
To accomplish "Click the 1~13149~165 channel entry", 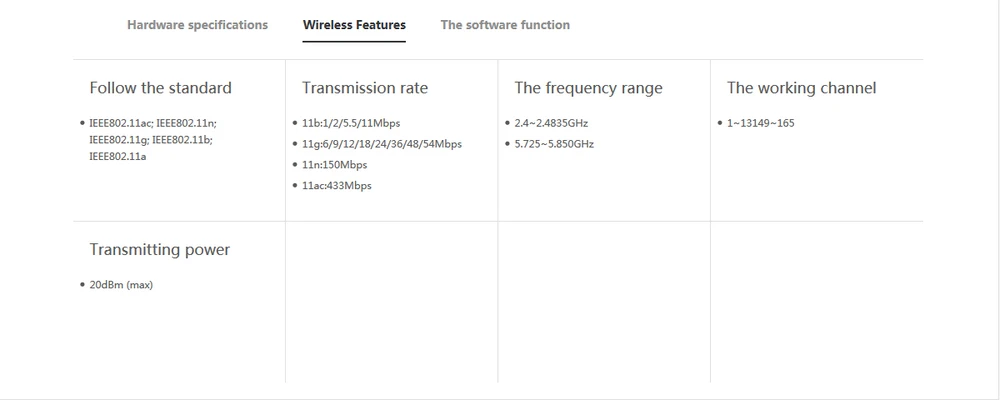I will point(761,123).
